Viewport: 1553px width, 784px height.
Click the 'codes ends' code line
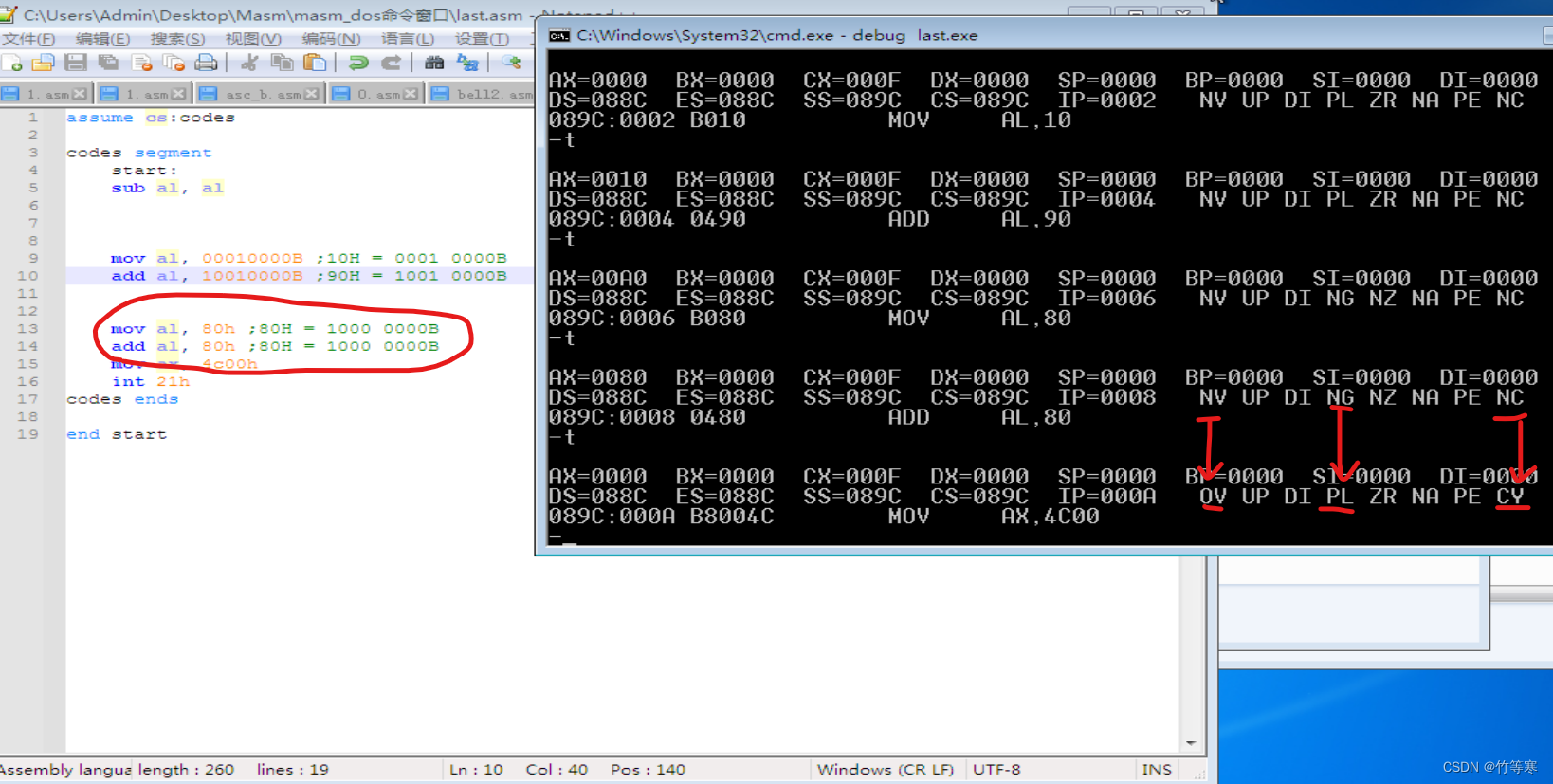[122, 399]
